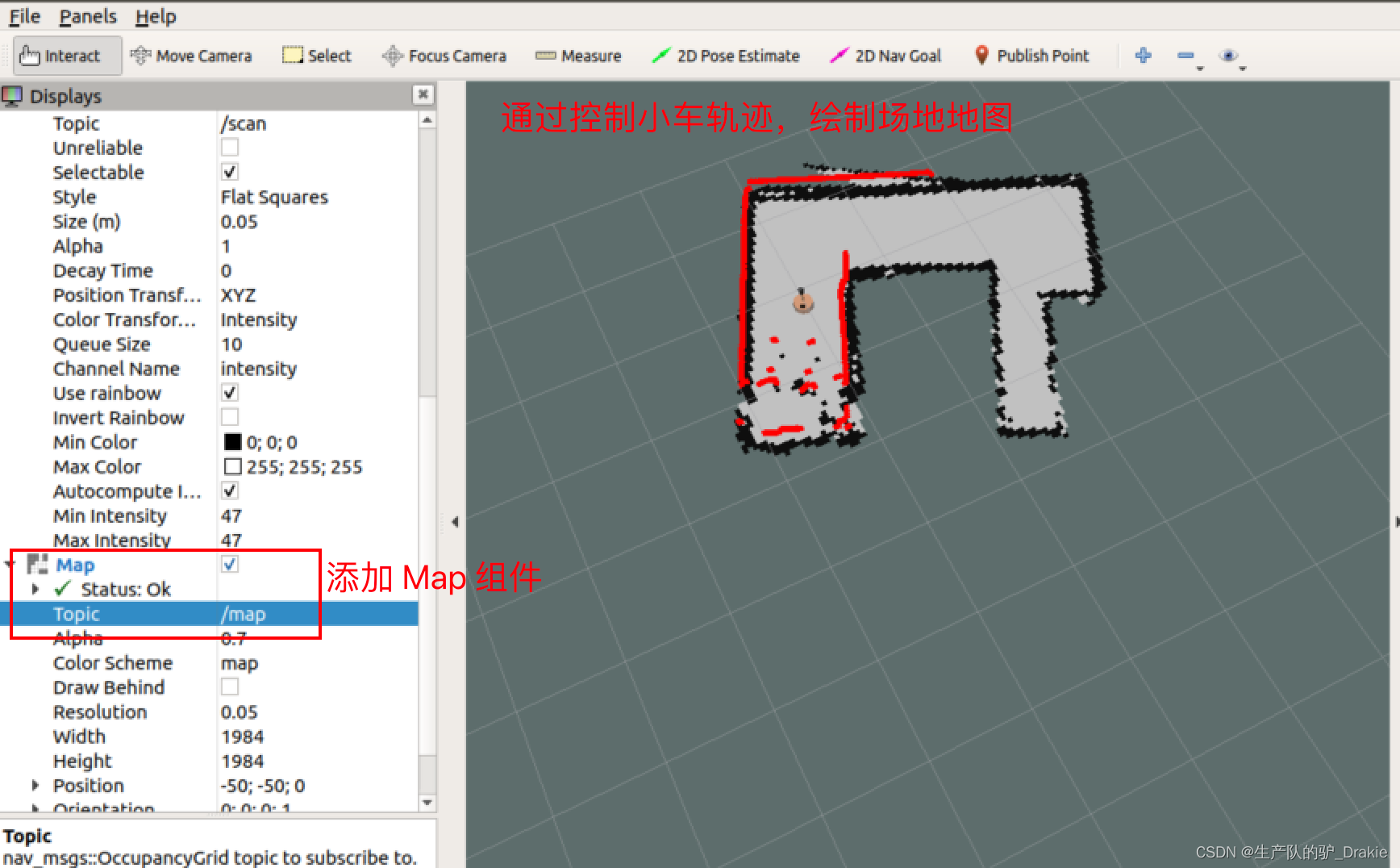1400x868 pixels.
Task: Activate the Focus Camera tool
Action: tap(444, 56)
